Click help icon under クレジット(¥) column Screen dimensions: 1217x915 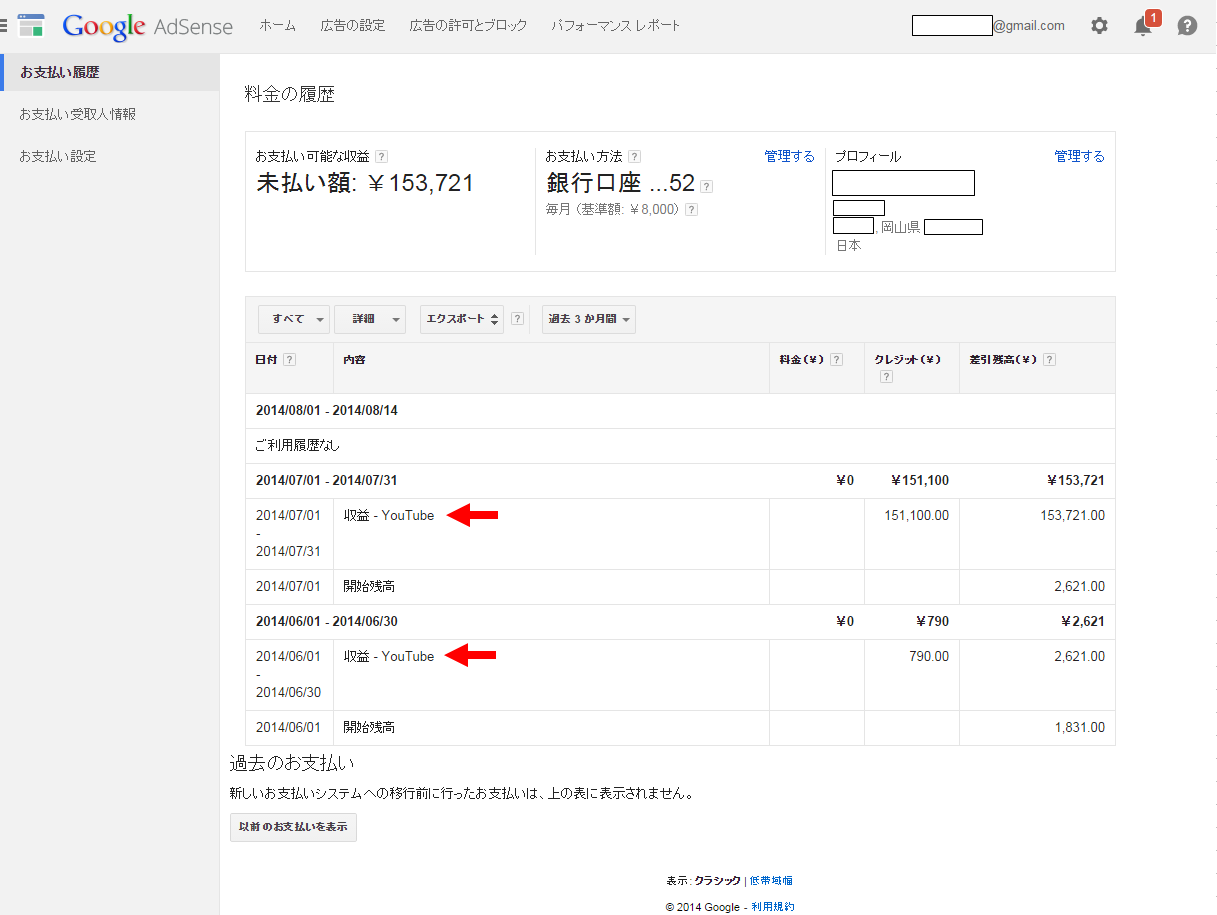point(886,377)
